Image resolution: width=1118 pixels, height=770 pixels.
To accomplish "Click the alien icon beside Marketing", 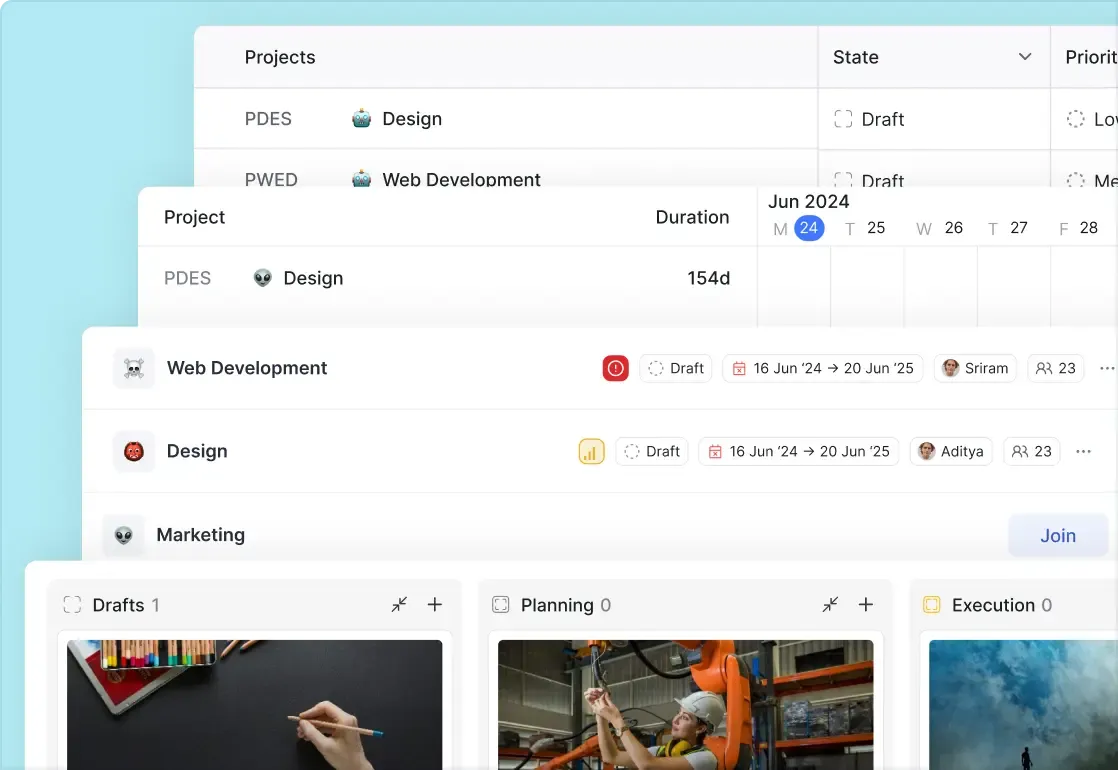I will pyautogui.click(x=124, y=535).
